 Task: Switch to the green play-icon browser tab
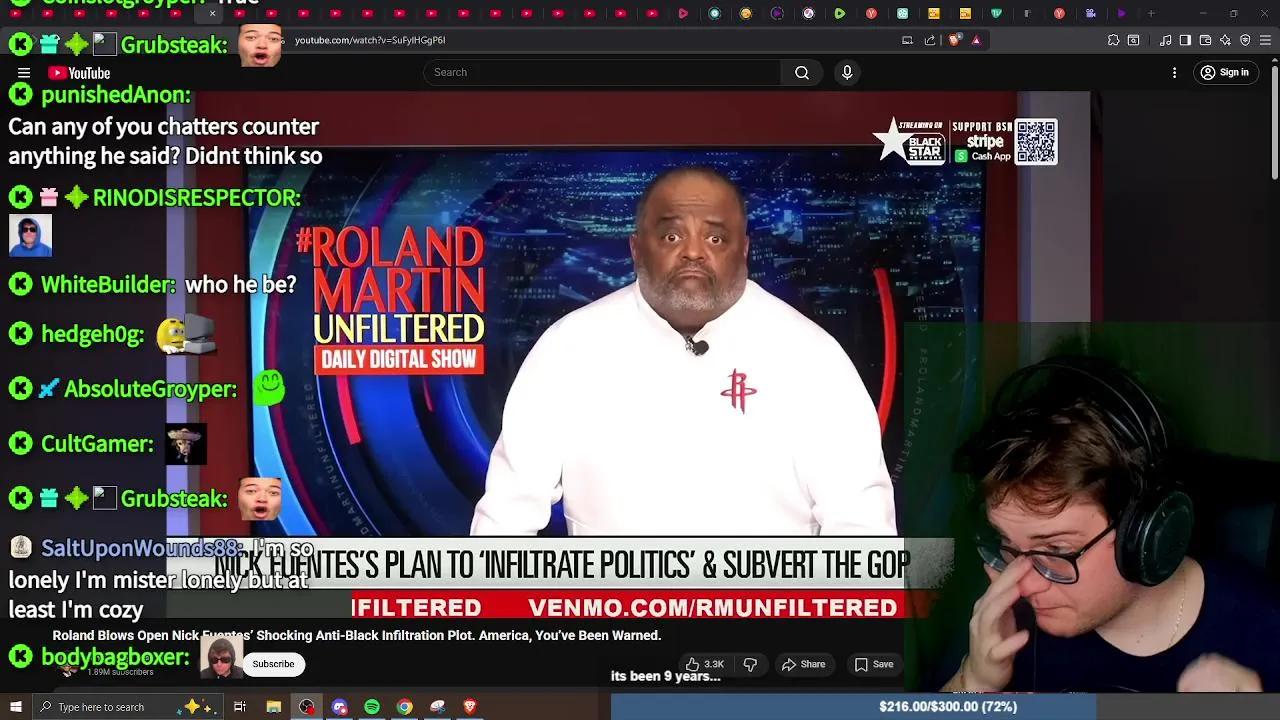[x=840, y=14]
